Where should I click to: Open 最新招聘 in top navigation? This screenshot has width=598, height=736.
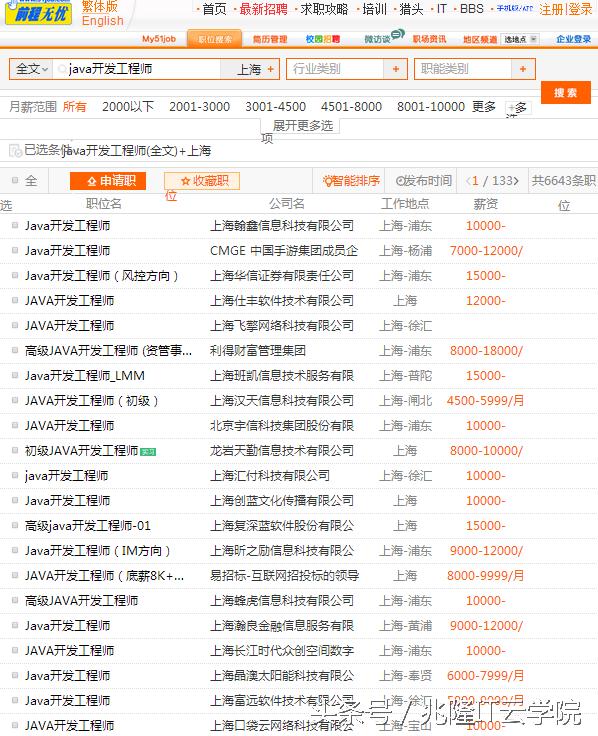click(263, 9)
